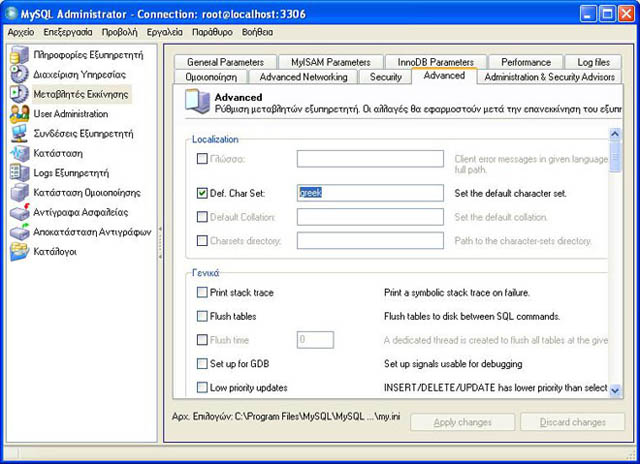Switch to the Log files tab

(593, 62)
